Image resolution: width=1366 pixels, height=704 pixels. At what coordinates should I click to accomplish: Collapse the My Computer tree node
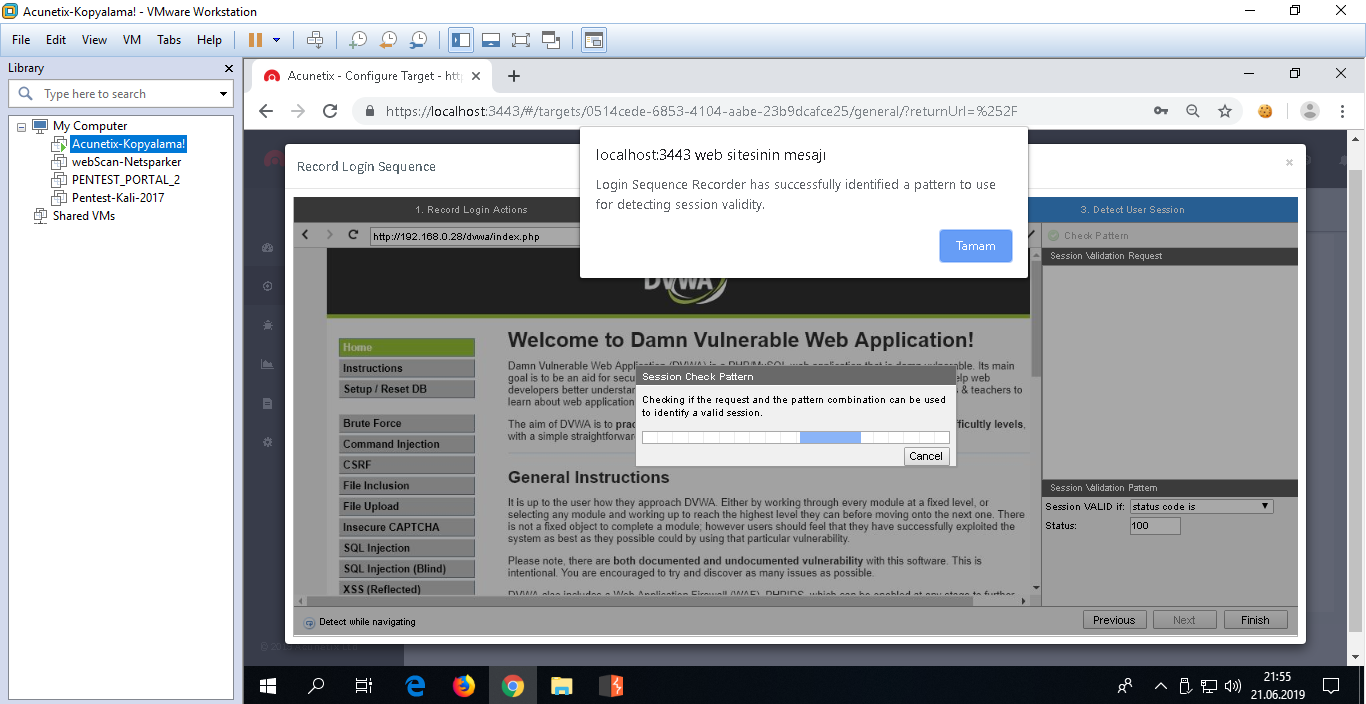tap(22, 126)
